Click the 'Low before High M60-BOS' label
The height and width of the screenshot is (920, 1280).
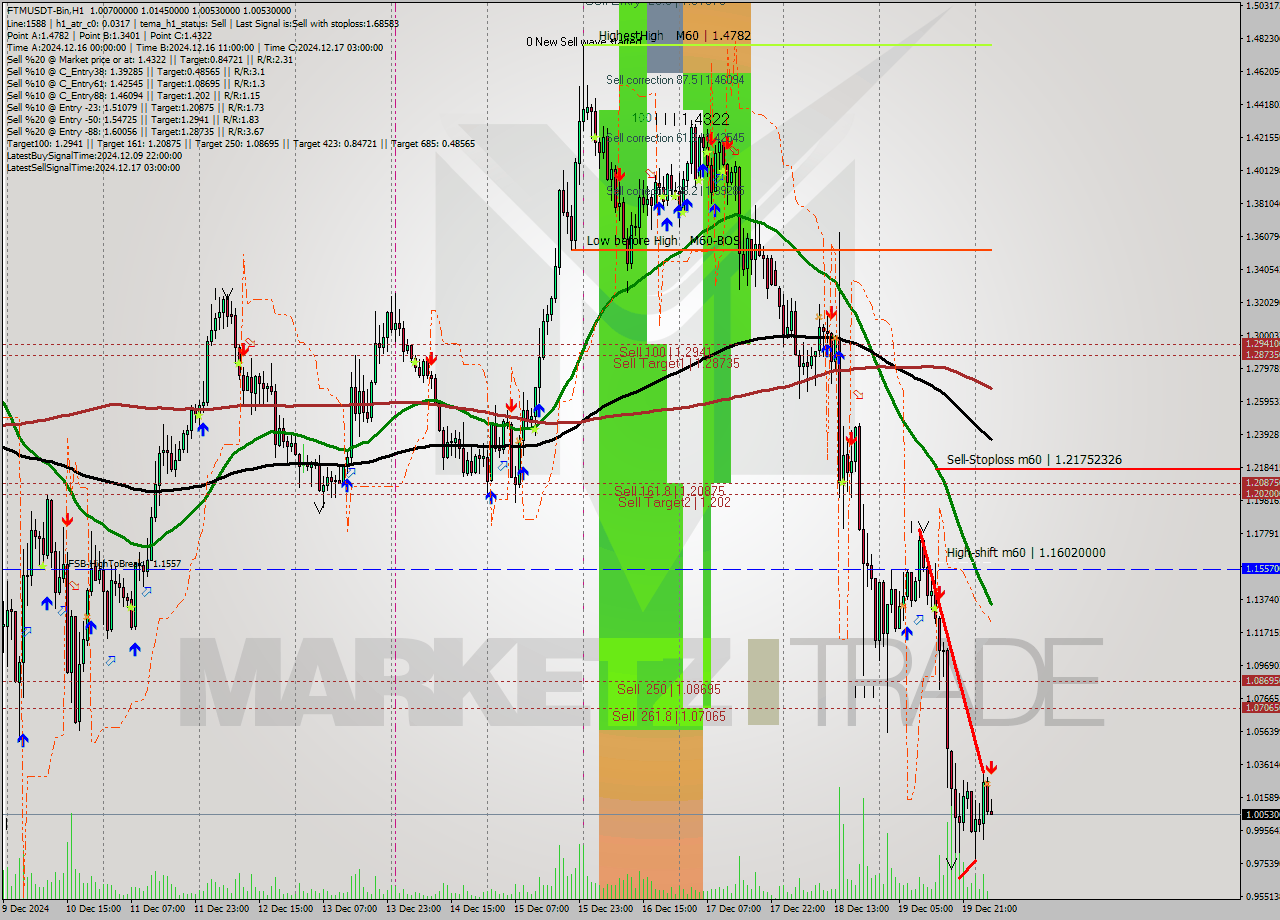click(x=663, y=240)
